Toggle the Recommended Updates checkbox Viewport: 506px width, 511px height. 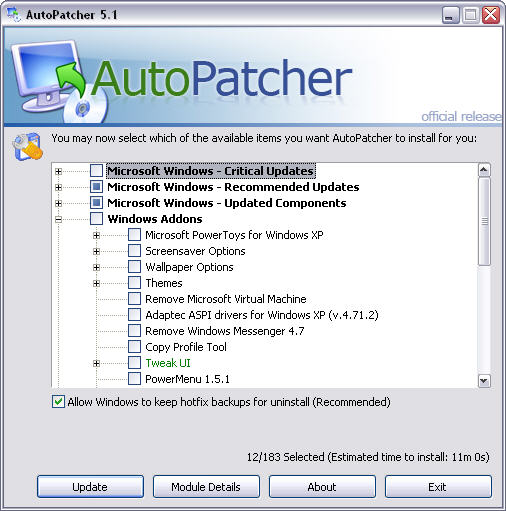pyautogui.click(x=96, y=187)
